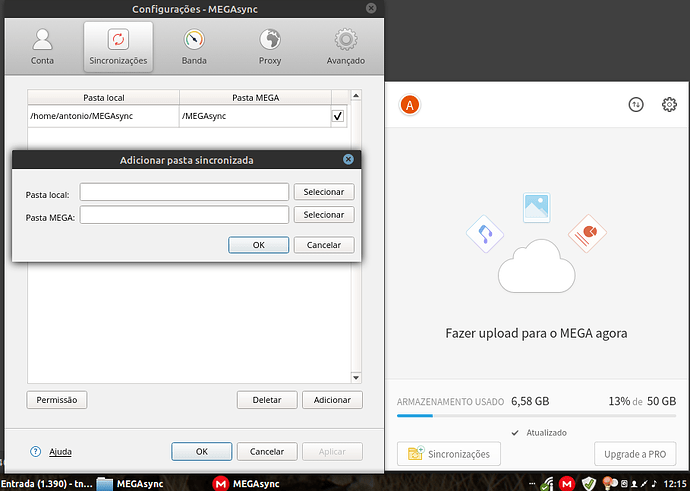The width and height of the screenshot is (690, 491).
Task: Click OK at bottom of Configurações window
Action: click(x=202, y=451)
